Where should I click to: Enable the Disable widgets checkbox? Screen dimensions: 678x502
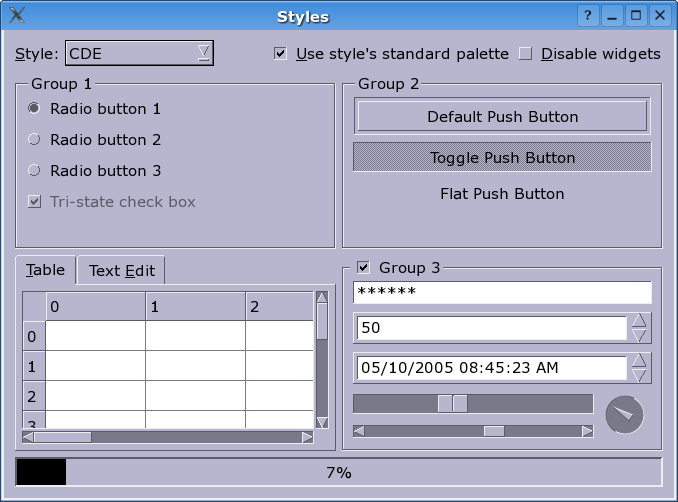526,54
